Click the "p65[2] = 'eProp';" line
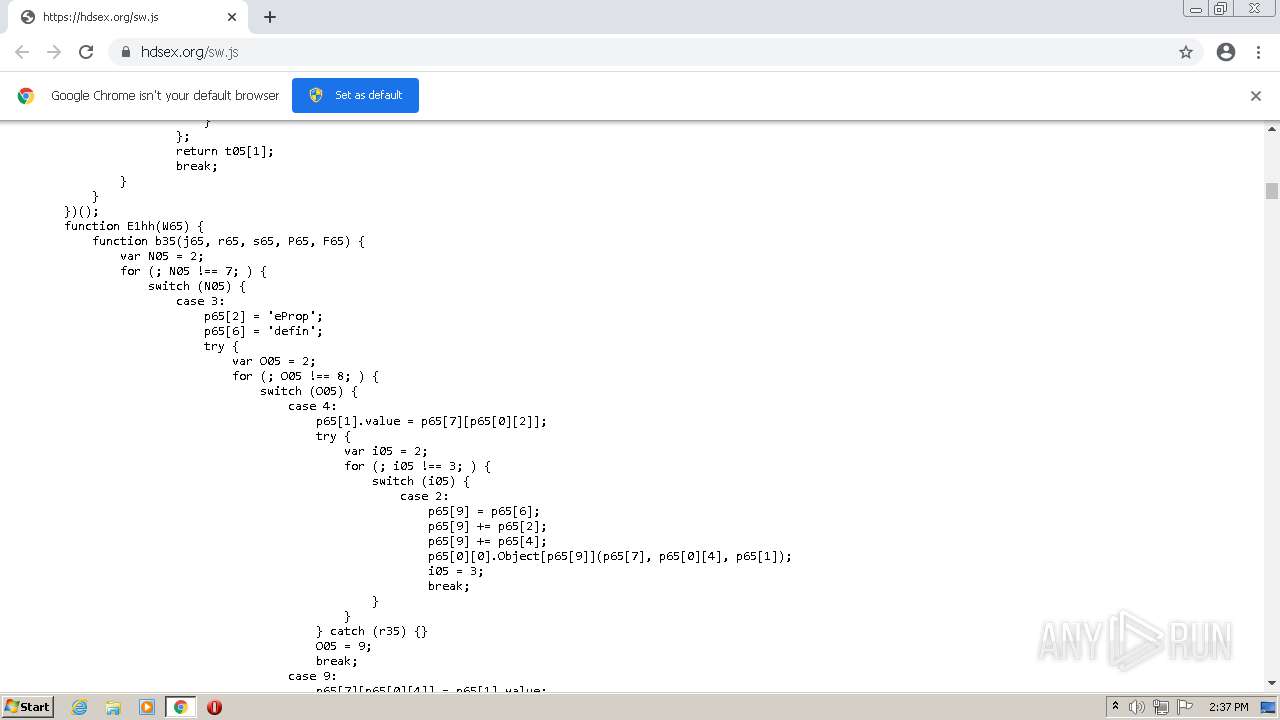 click(264, 316)
